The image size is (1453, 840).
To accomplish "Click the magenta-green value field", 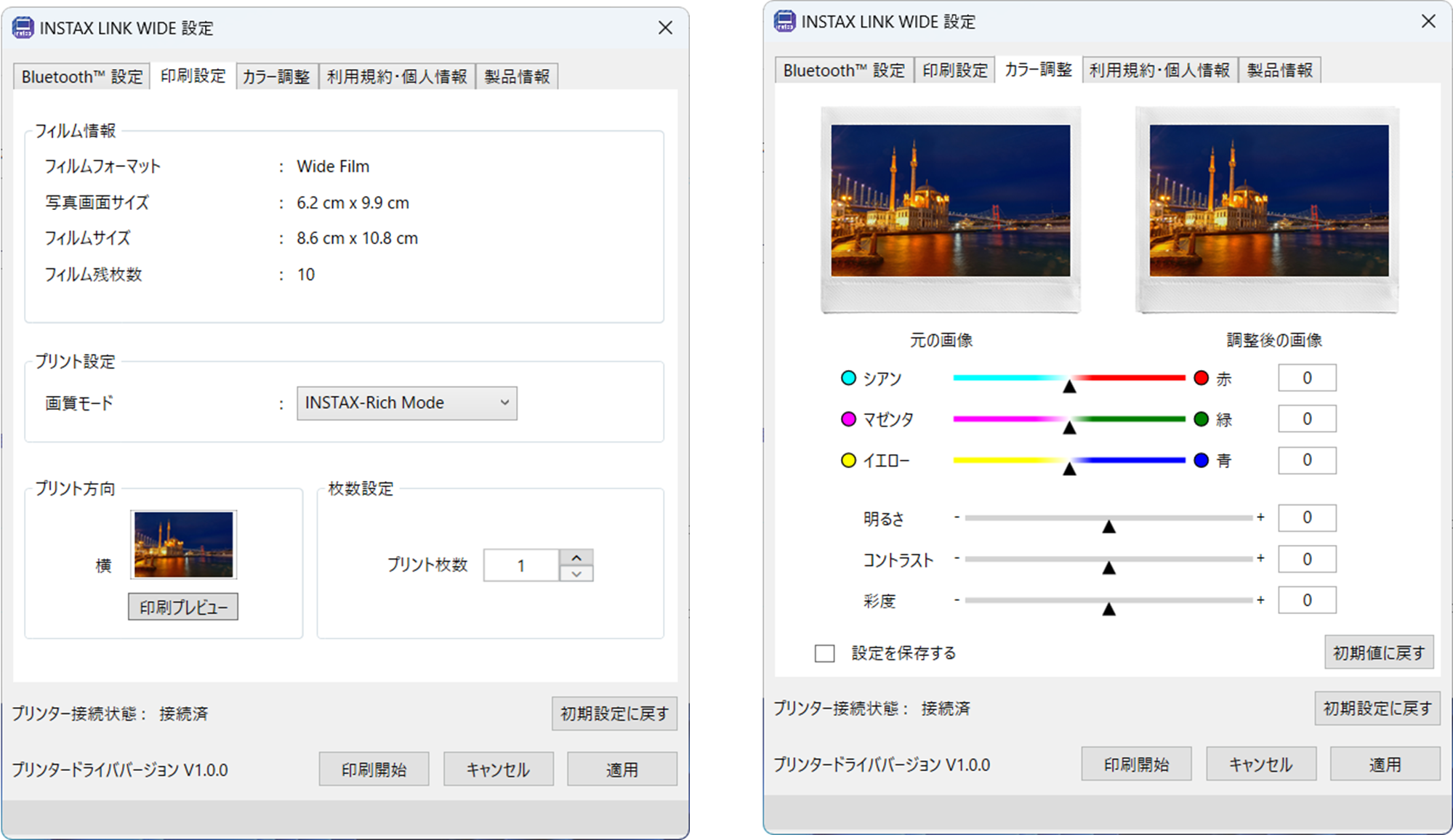I will coord(1307,419).
